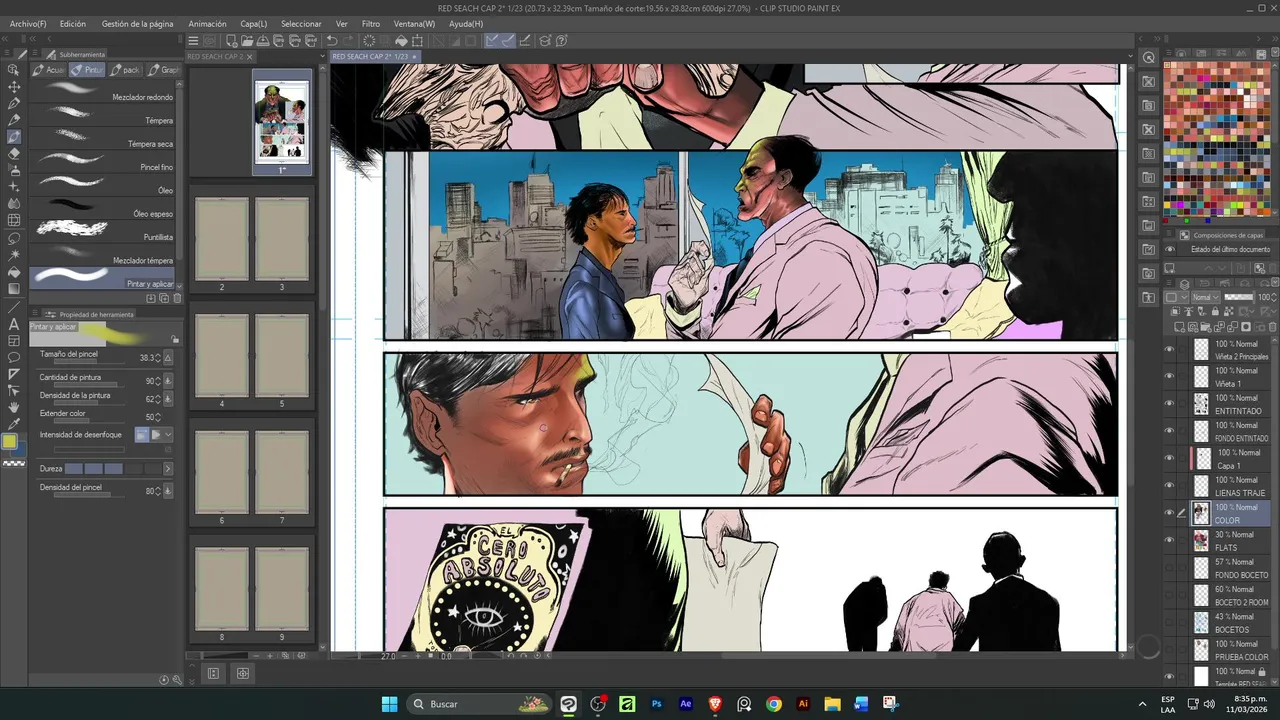Select the Lasso selection tool
Image resolution: width=1280 pixels, height=720 pixels.
pyautogui.click(x=14, y=238)
